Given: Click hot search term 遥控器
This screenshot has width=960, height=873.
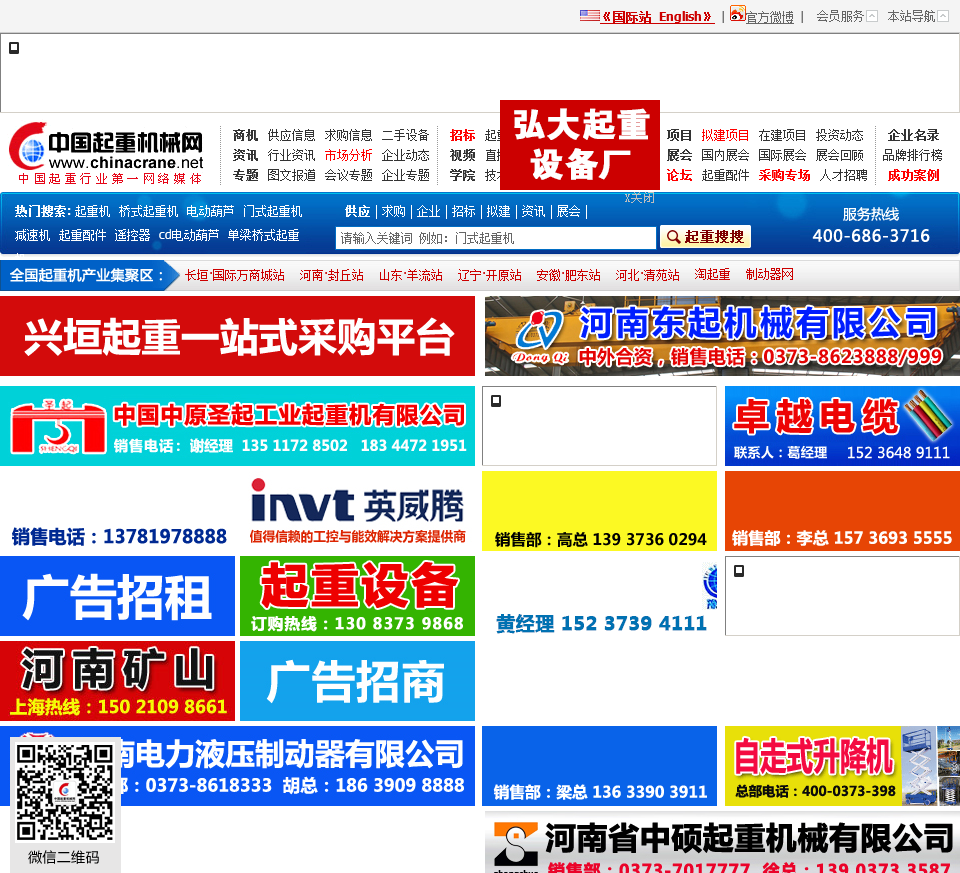Looking at the screenshot, I should point(132,236).
